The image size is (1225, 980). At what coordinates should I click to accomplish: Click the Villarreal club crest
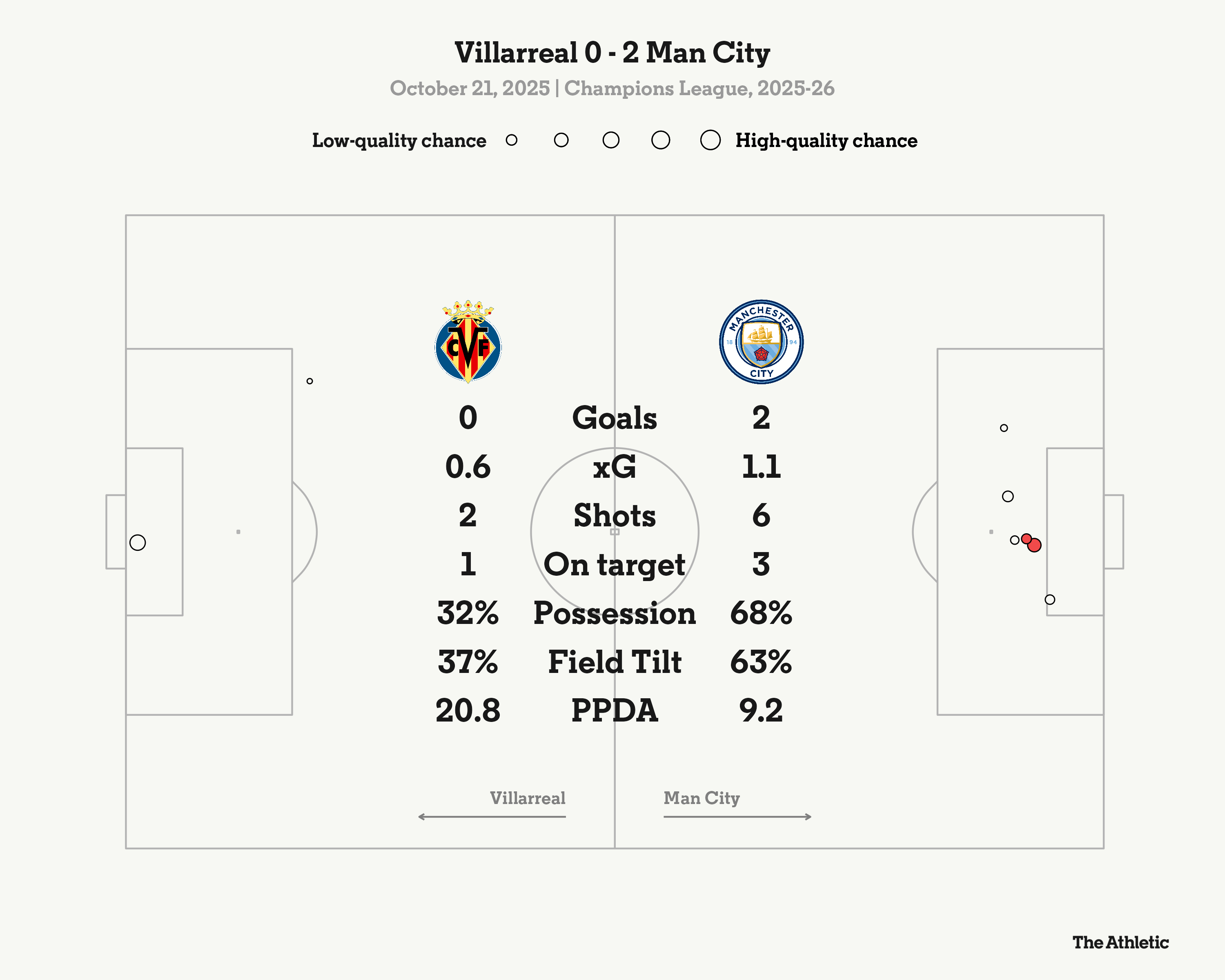coord(468,343)
